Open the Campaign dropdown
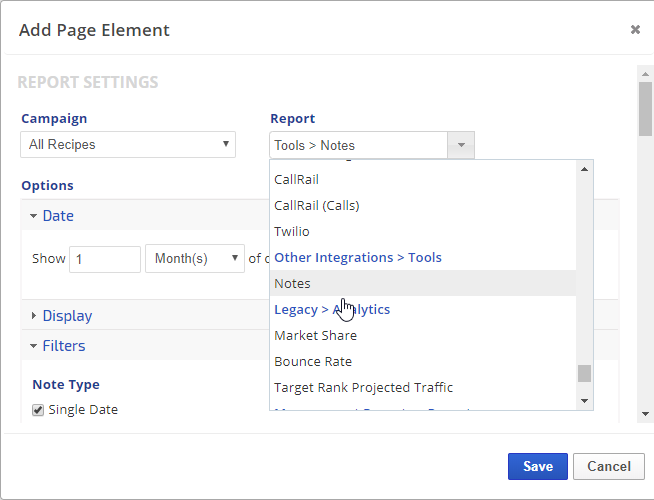654x500 pixels. tap(128, 145)
